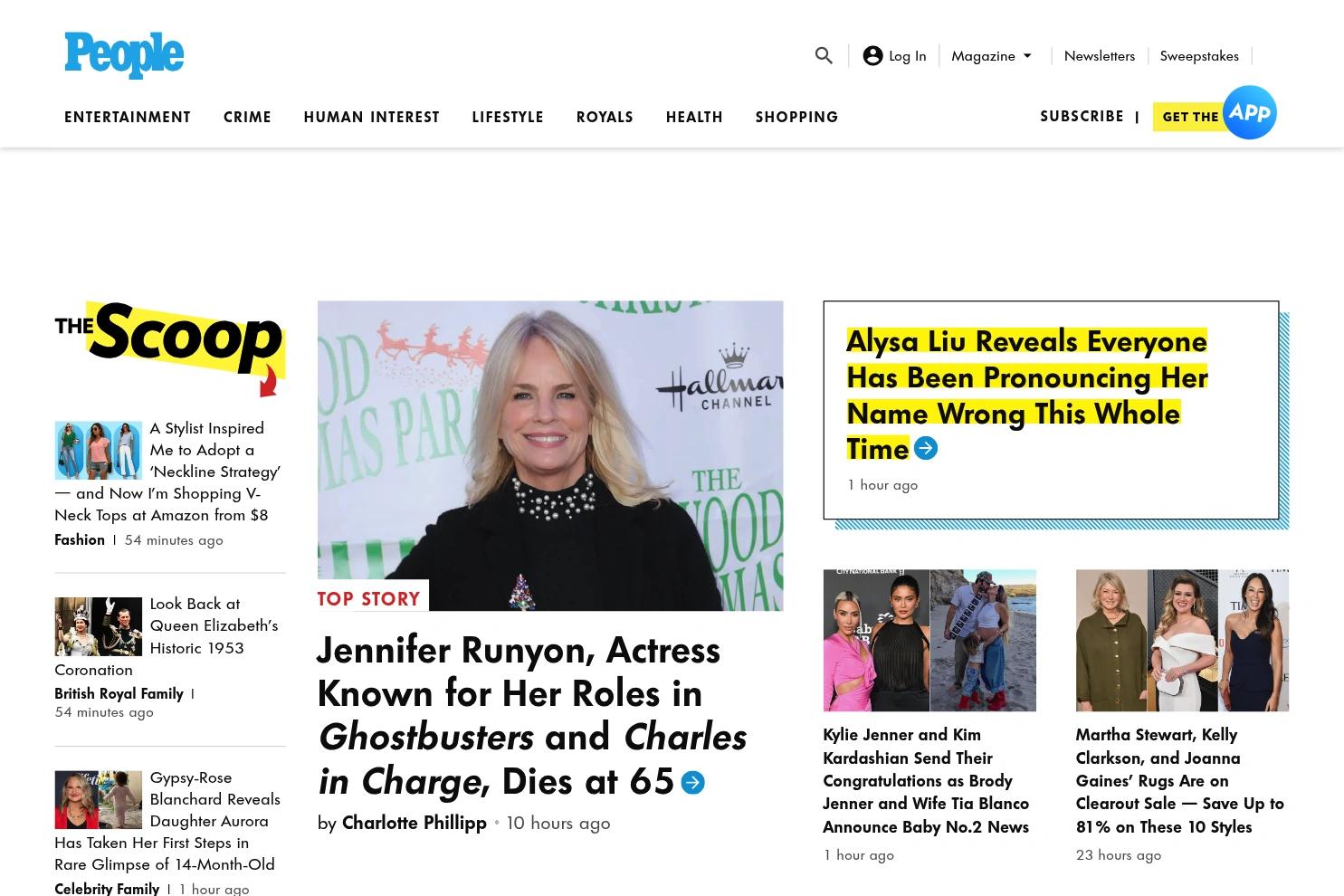Image resolution: width=1344 pixels, height=896 pixels.
Task: Click the '10 hours ago' timestamp
Action: click(558, 823)
